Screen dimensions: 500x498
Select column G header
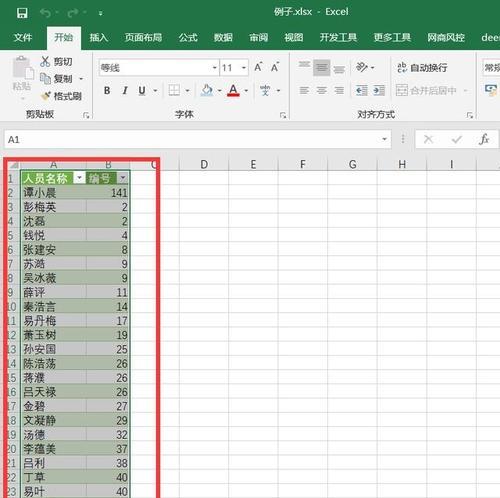point(352,164)
